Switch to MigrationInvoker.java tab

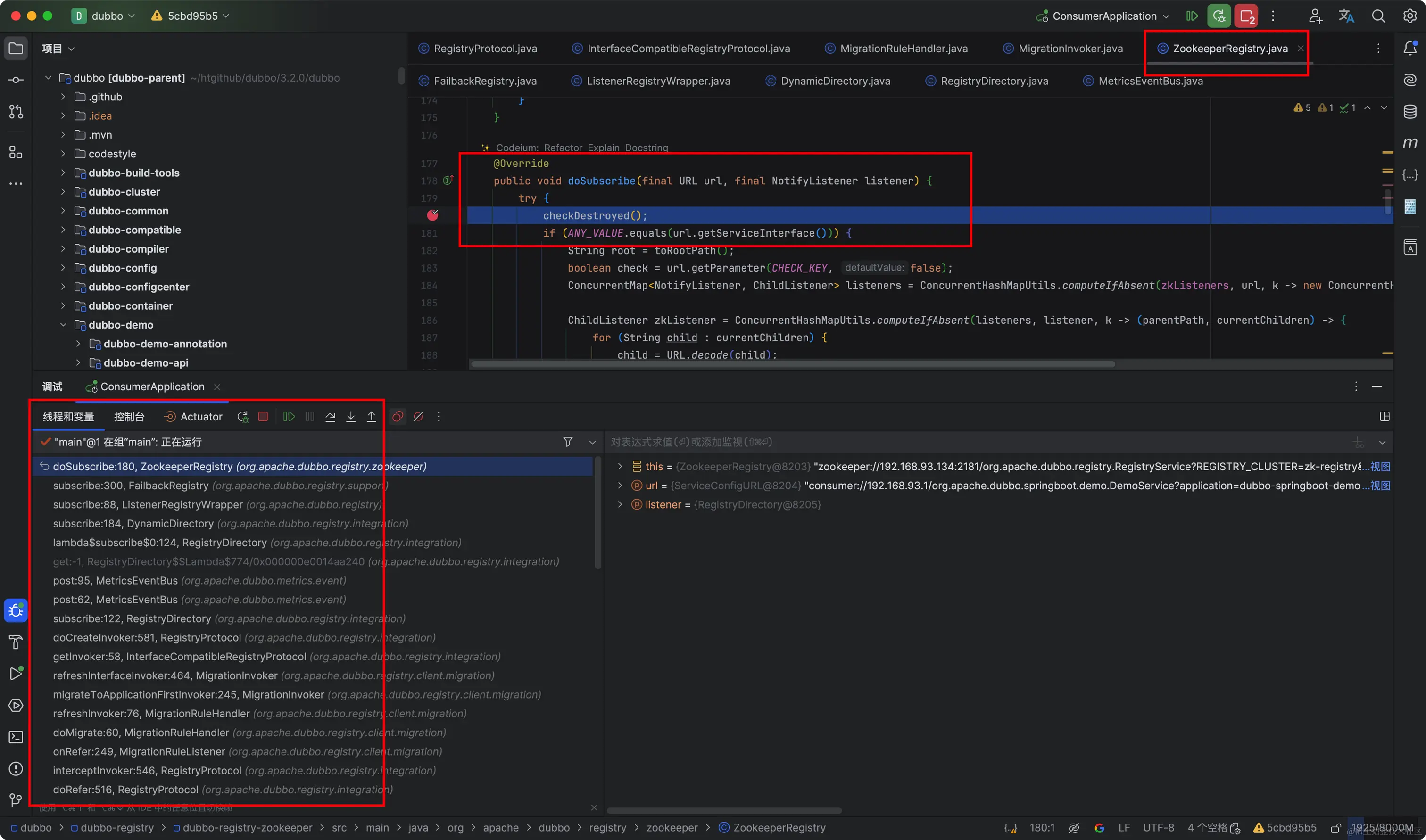point(1070,49)
